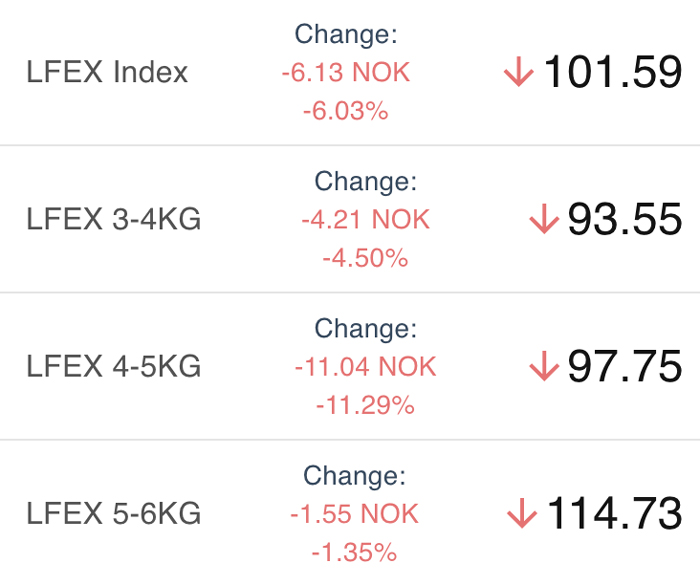Click the -1.55 NOK change value
This screenshot has height=585, width=700.
click(x=354, y=514)
